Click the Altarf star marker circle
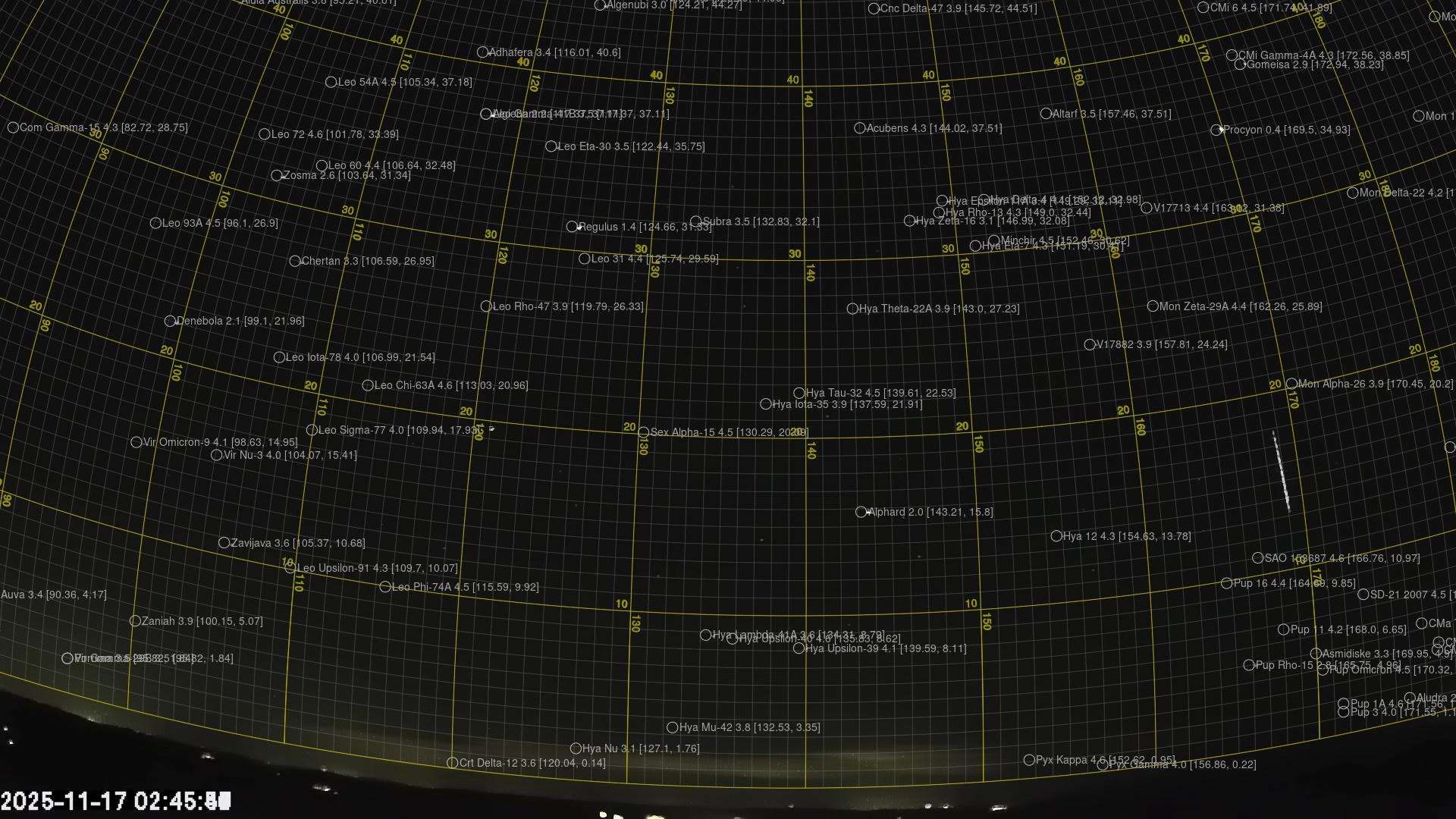The image size is (1456, 819). coord(1046,114)
